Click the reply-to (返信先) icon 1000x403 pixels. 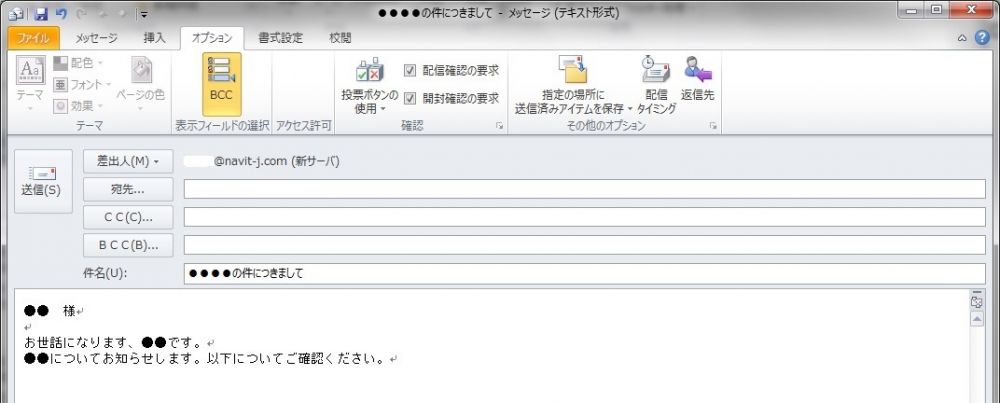pos(697,80)
